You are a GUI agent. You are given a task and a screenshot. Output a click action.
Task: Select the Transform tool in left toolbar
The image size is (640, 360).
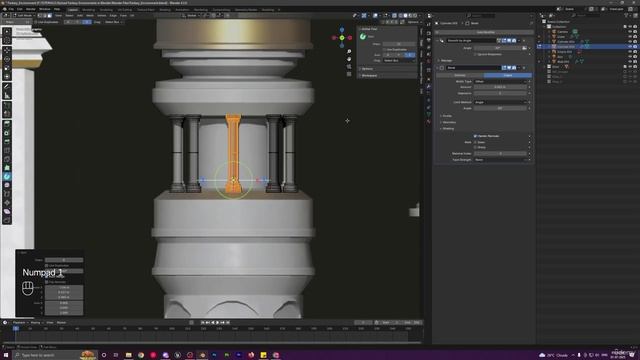coord(7,76)
